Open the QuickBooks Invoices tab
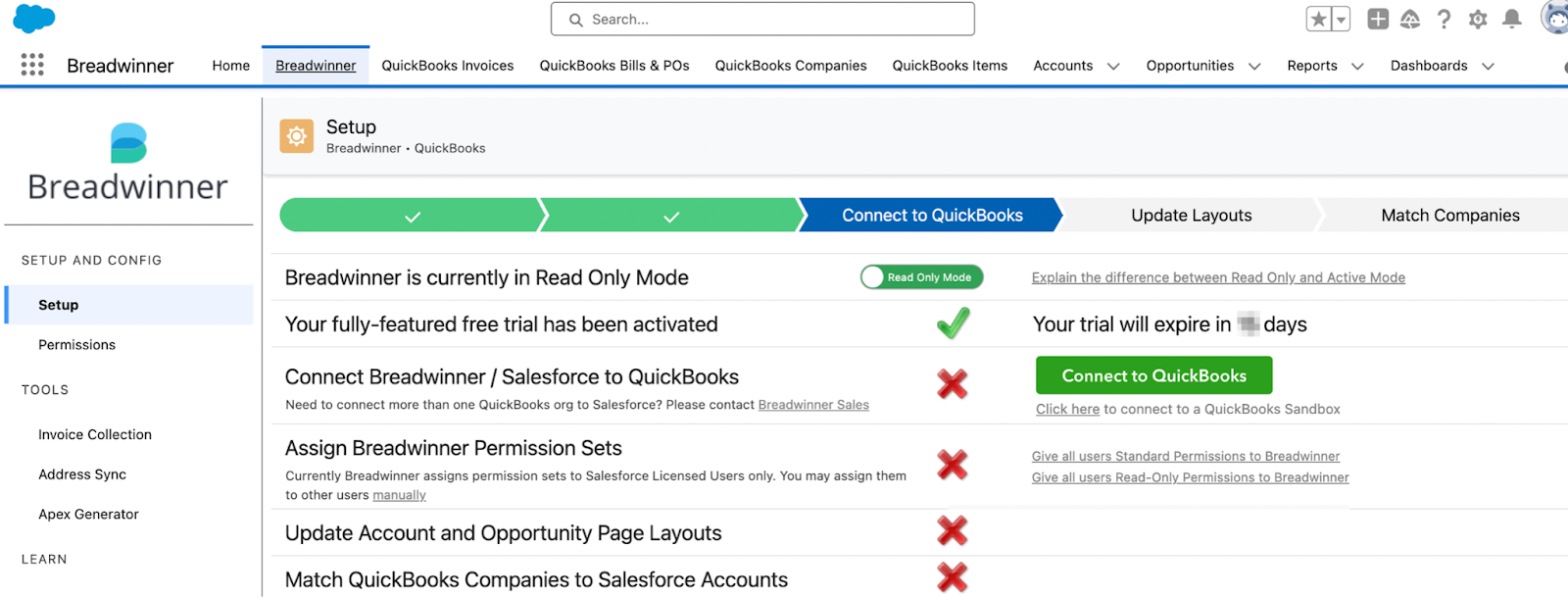 [448, 66]
